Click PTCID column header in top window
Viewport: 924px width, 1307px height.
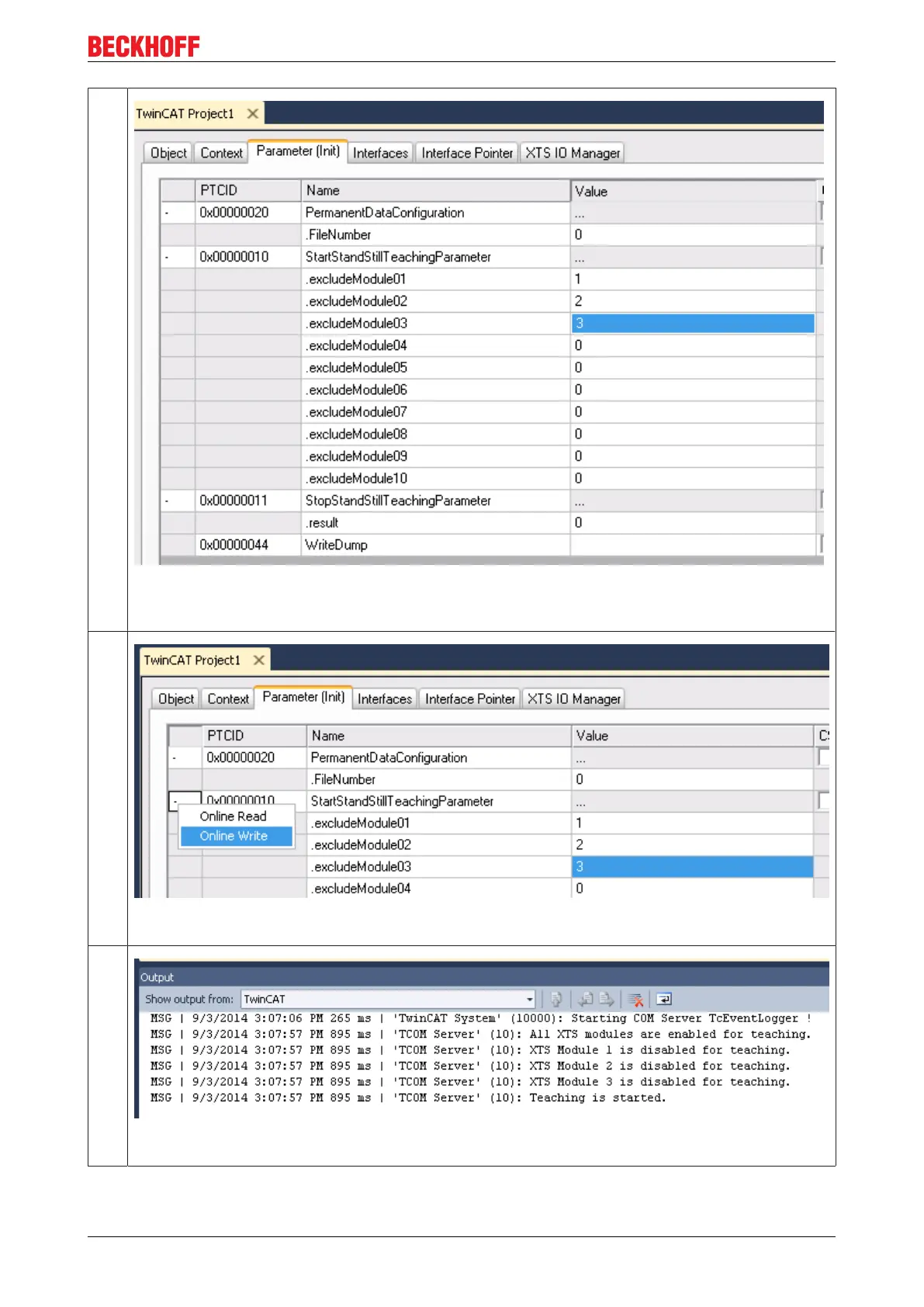[247, 190]
